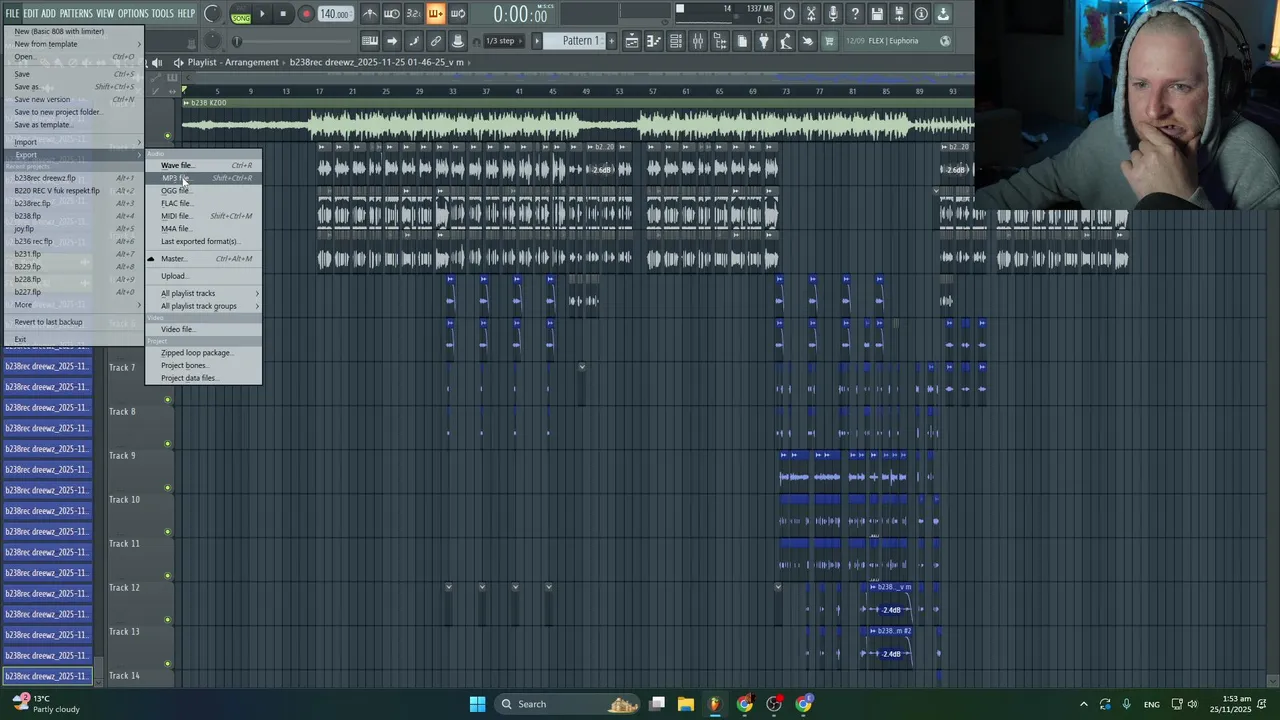Click the render/export save-as-audio icon
The image size is (1280, 720).
point(899,14)
